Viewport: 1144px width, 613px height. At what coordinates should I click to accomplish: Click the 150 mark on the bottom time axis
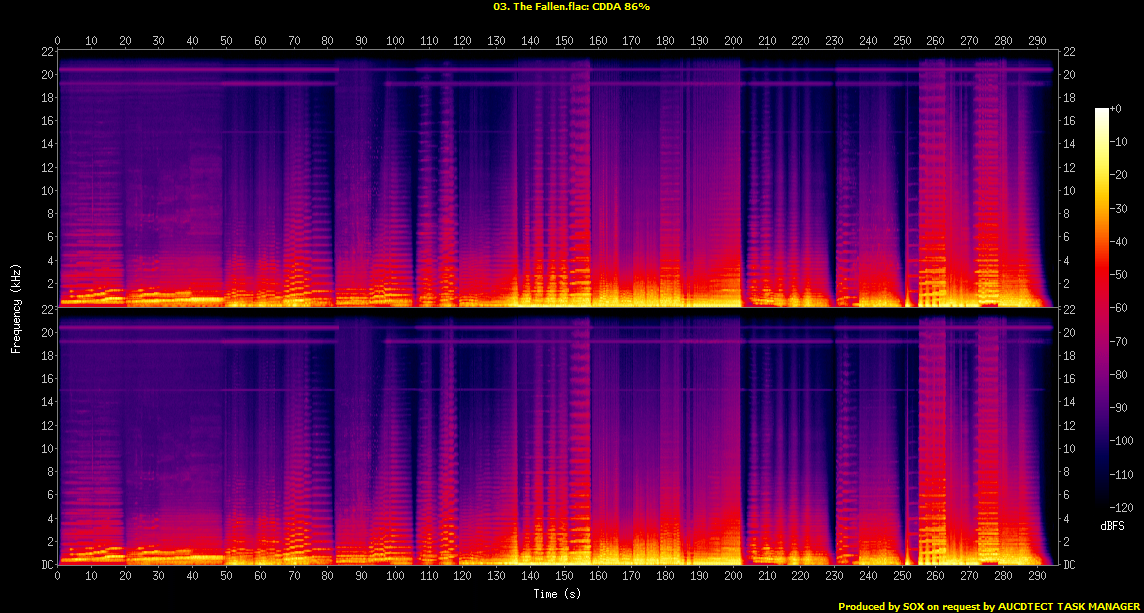pyautogui.click(x=564, y=576)
